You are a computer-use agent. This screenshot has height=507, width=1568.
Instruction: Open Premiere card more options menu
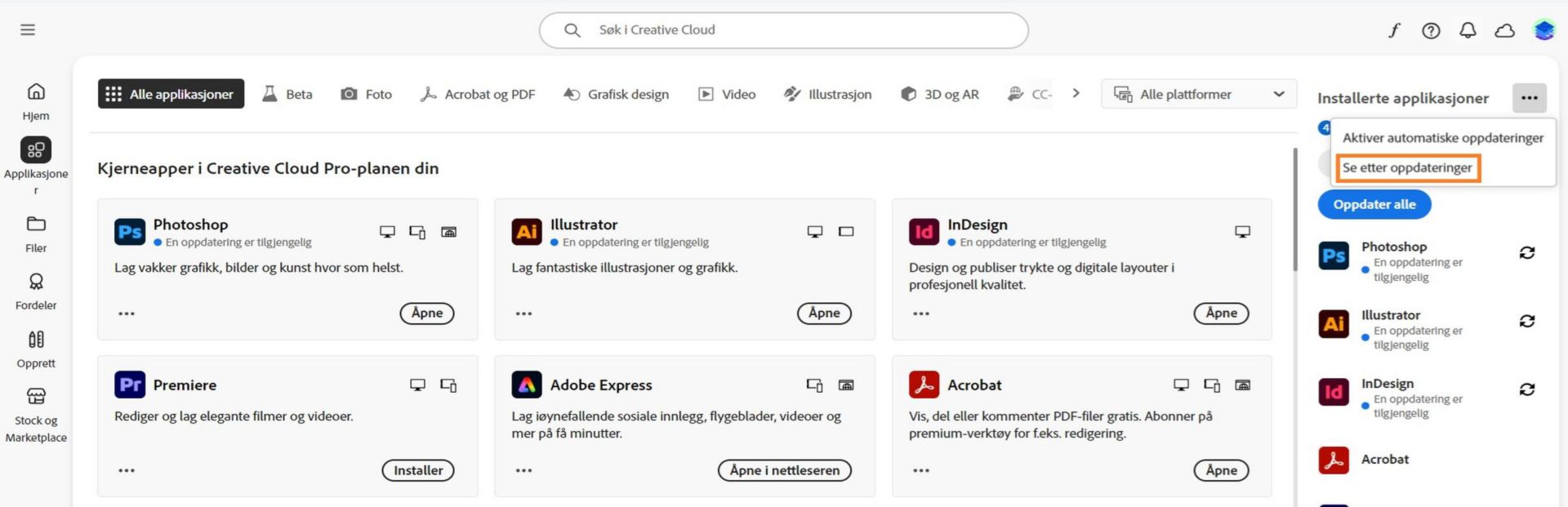coord(127,470)
